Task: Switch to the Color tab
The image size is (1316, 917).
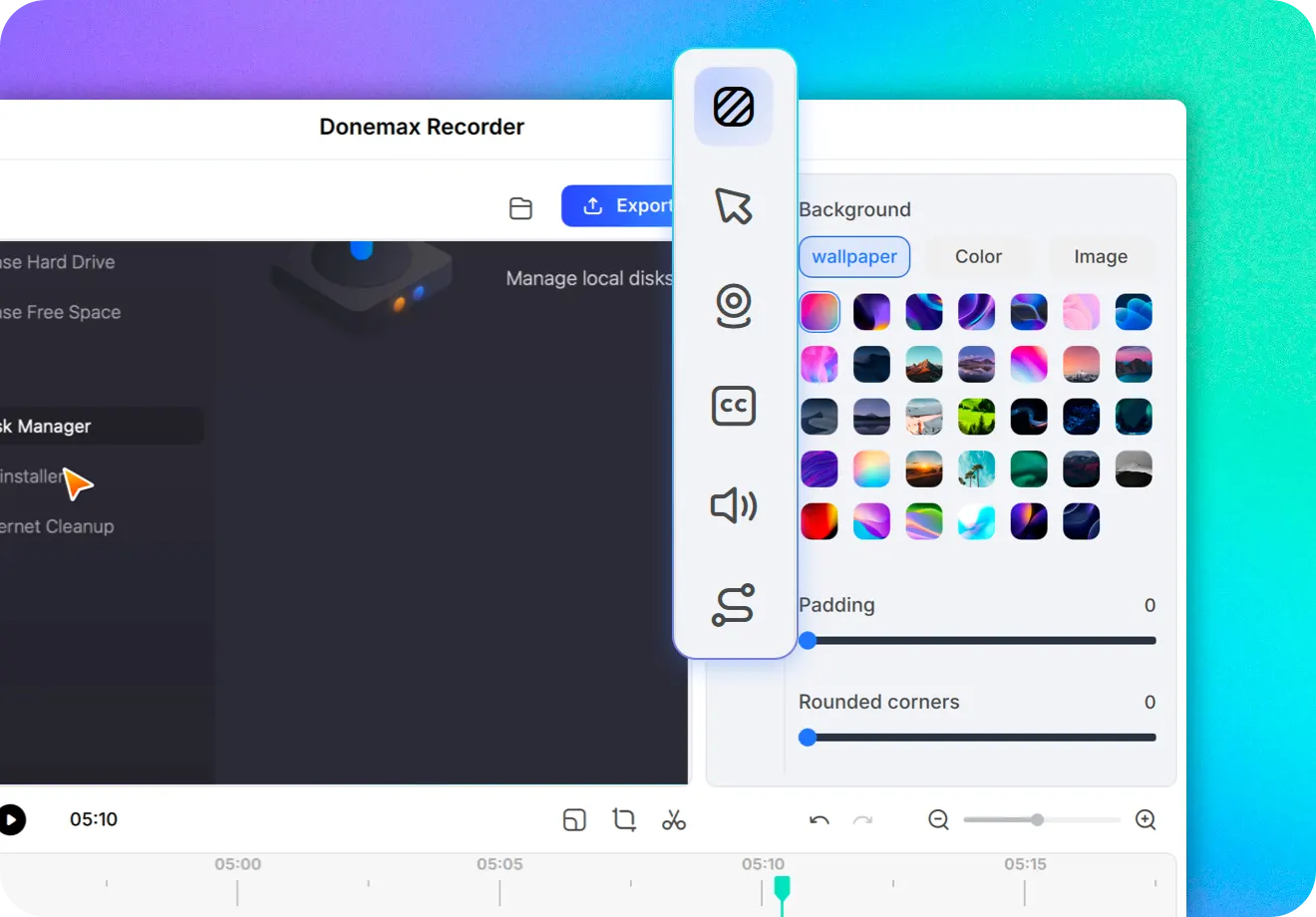Action: point(978,256)
